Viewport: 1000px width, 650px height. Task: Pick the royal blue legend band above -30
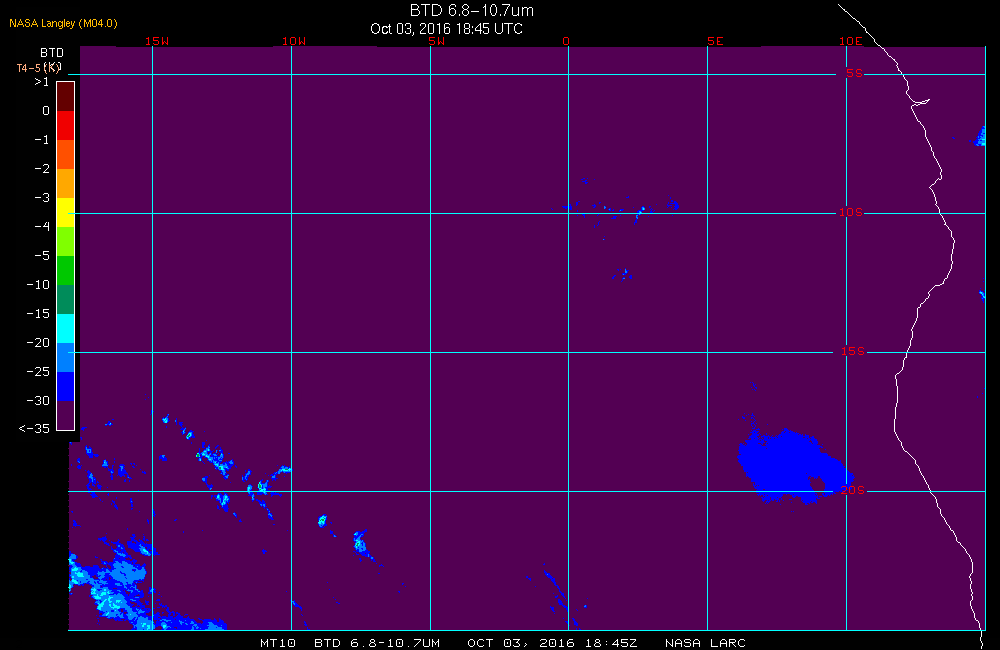click(x=66, y=387)
